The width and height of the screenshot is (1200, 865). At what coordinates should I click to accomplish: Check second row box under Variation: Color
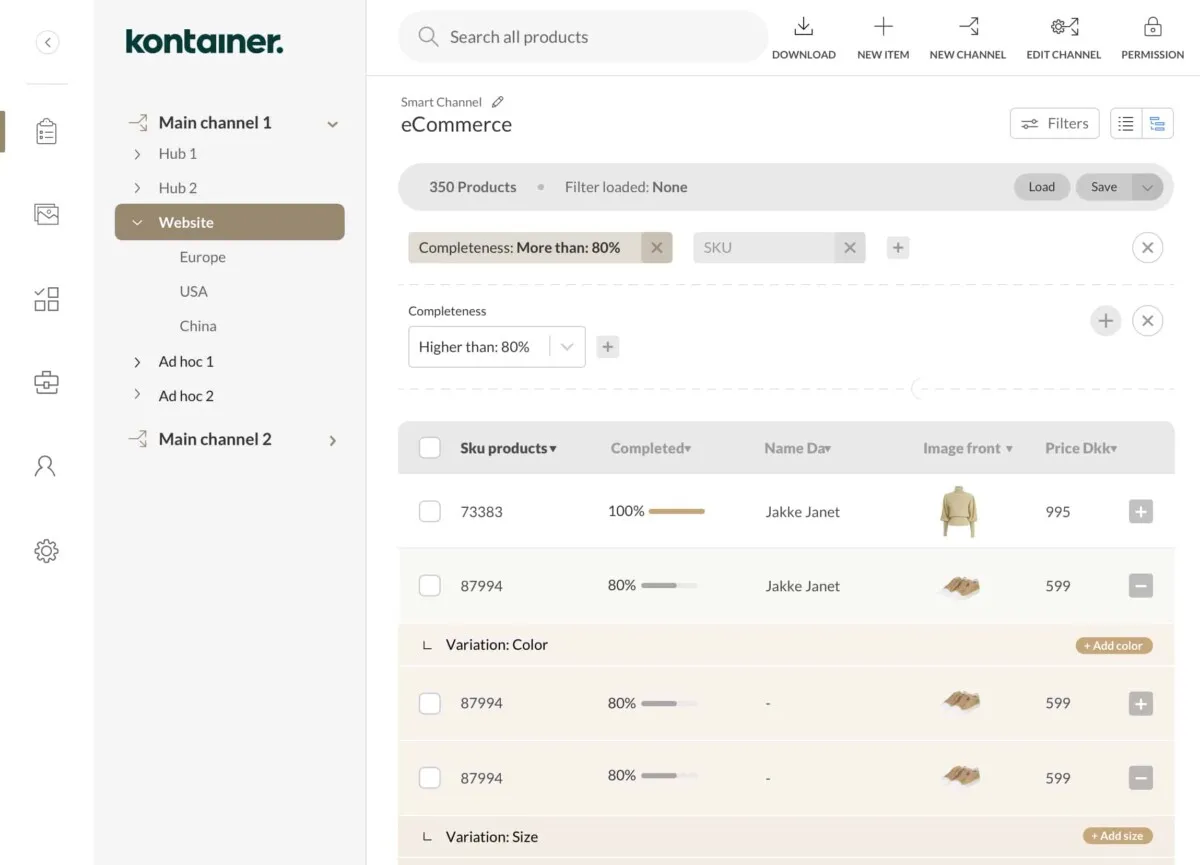click(x=430, y=778)
